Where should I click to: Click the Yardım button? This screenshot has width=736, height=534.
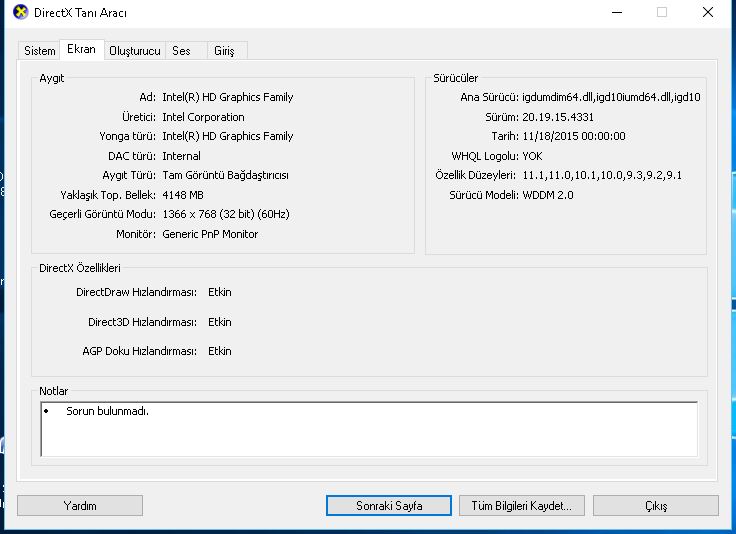coord(80,506)
